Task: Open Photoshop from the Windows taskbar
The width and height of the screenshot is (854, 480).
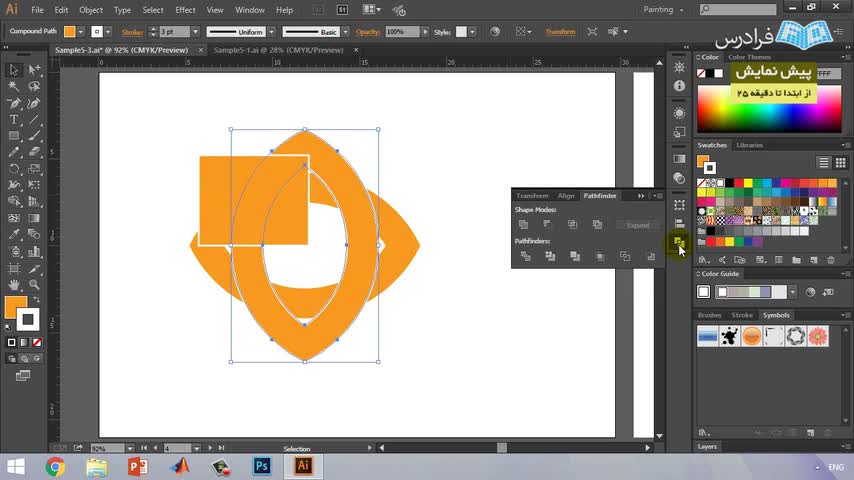Action: (263, 466)
